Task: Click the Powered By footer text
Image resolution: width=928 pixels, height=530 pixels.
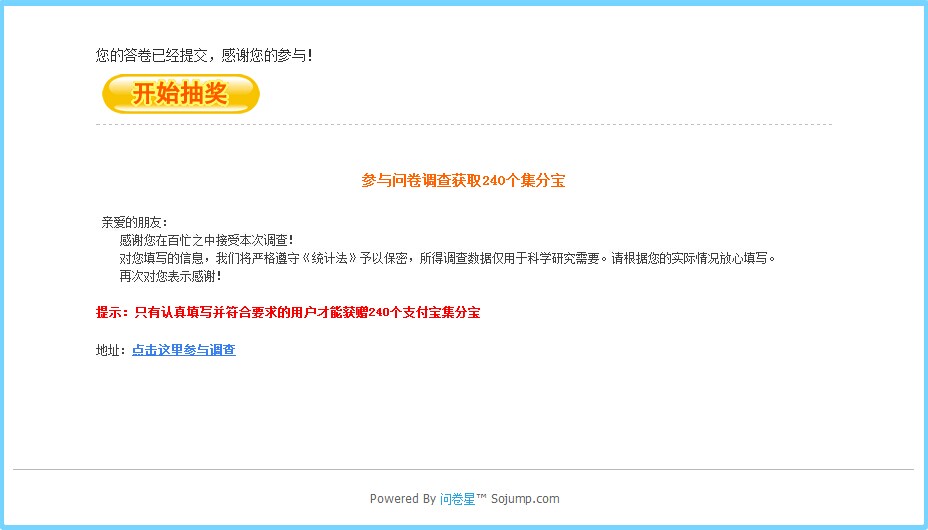Action: [x=402, y=499]
